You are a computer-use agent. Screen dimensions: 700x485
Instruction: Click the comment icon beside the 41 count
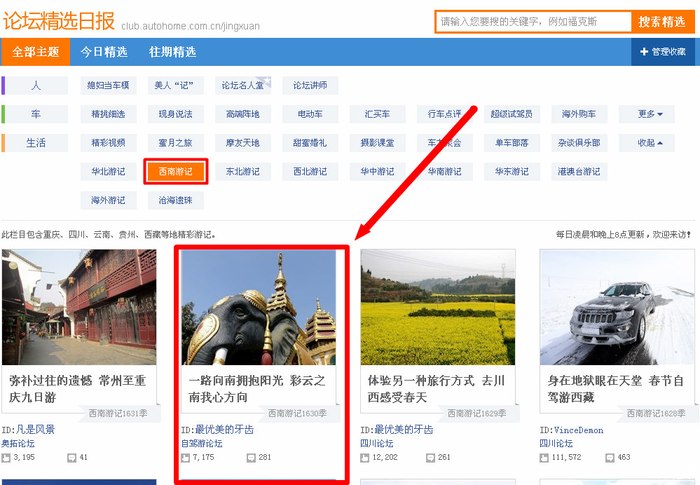[x=72, y=457]
